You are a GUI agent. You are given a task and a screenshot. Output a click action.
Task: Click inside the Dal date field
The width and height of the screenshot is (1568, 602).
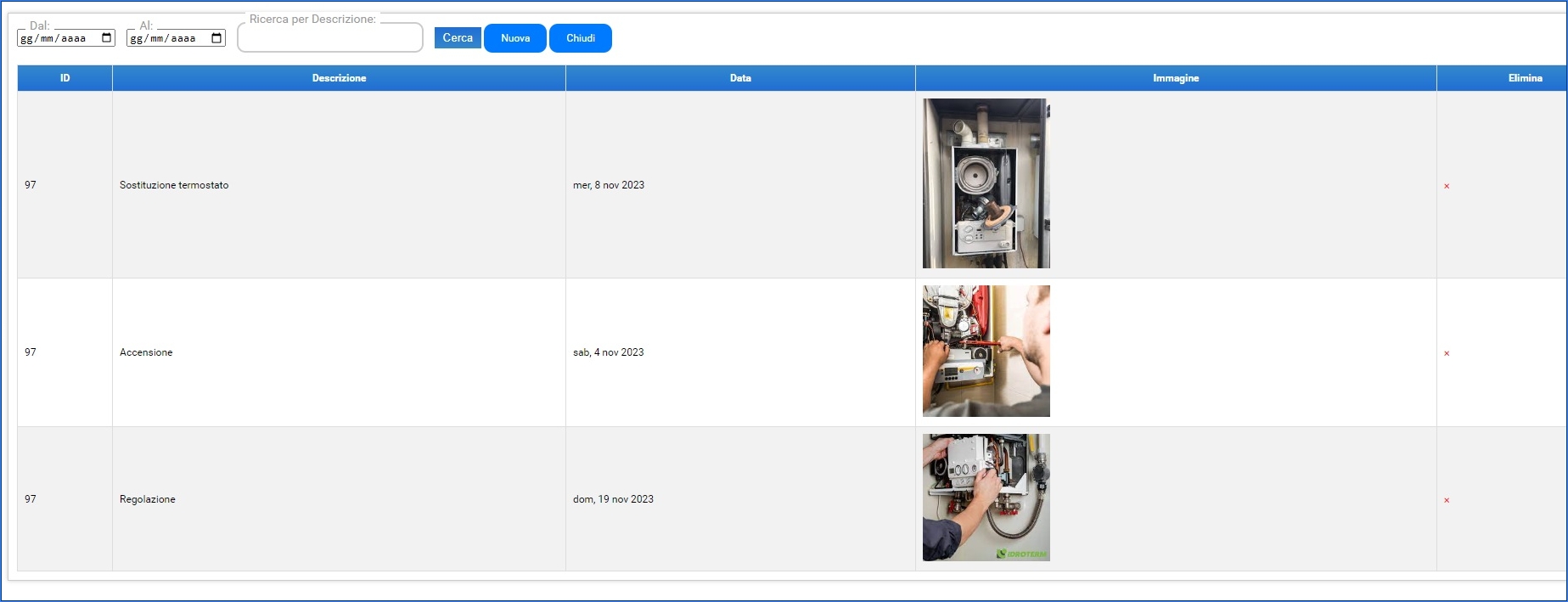pos(55,38)
